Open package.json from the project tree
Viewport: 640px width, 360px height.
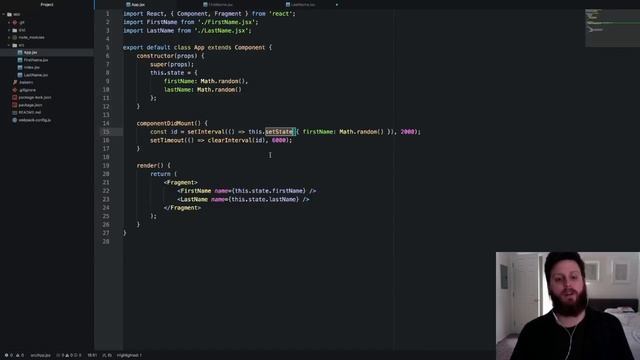[31, 105]
